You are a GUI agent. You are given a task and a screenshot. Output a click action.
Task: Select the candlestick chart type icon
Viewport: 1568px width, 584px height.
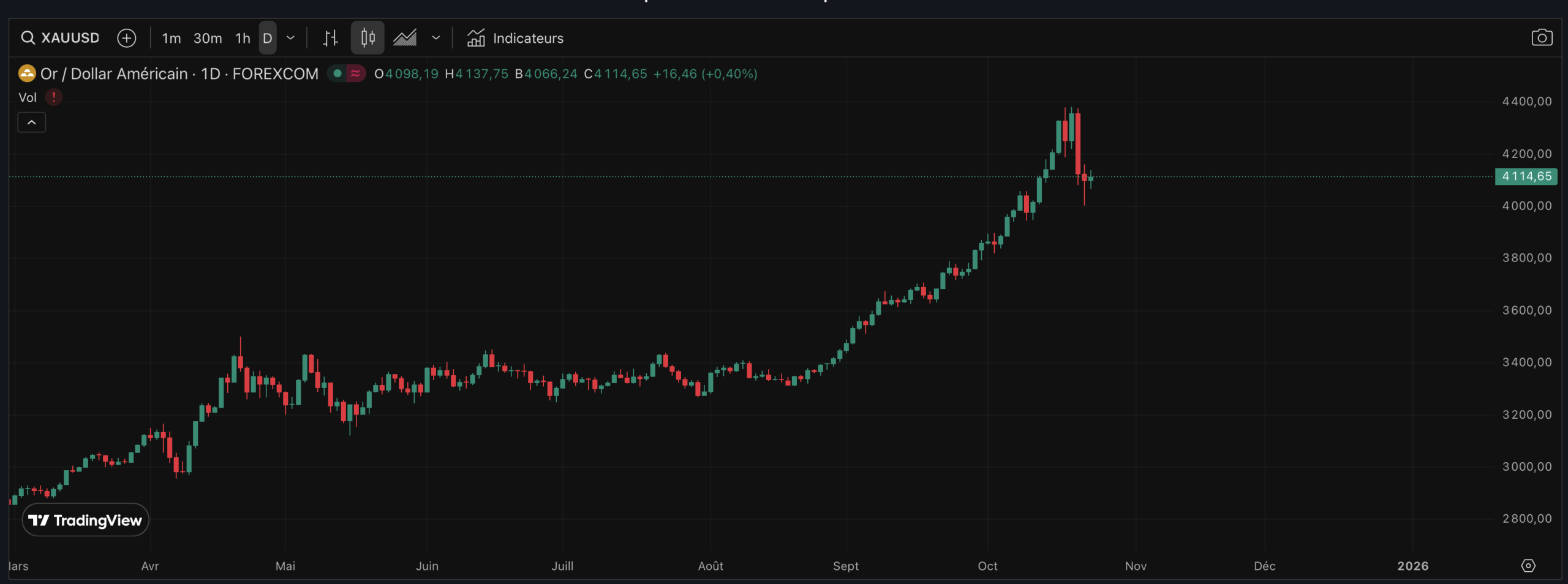coord(367,38)
